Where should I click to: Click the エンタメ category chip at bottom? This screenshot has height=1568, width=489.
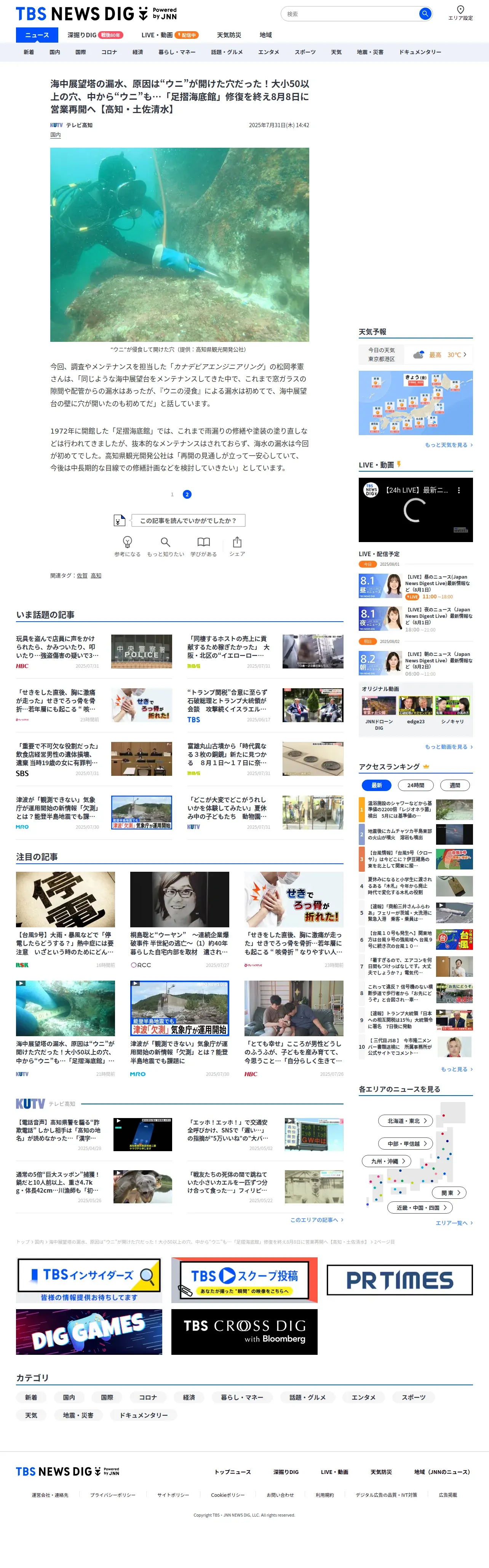click(364, 1397)
